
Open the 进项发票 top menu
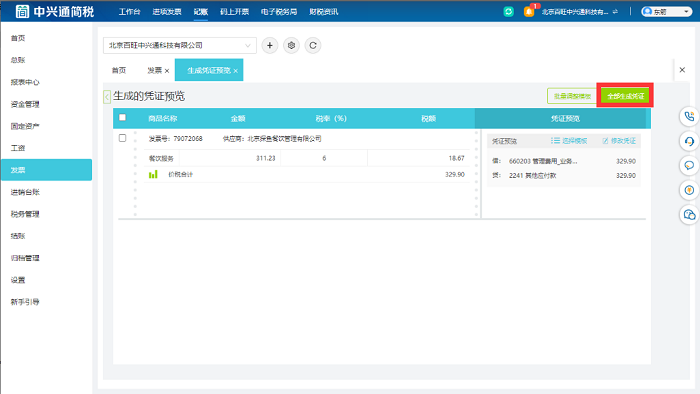(x=167, y=12)
